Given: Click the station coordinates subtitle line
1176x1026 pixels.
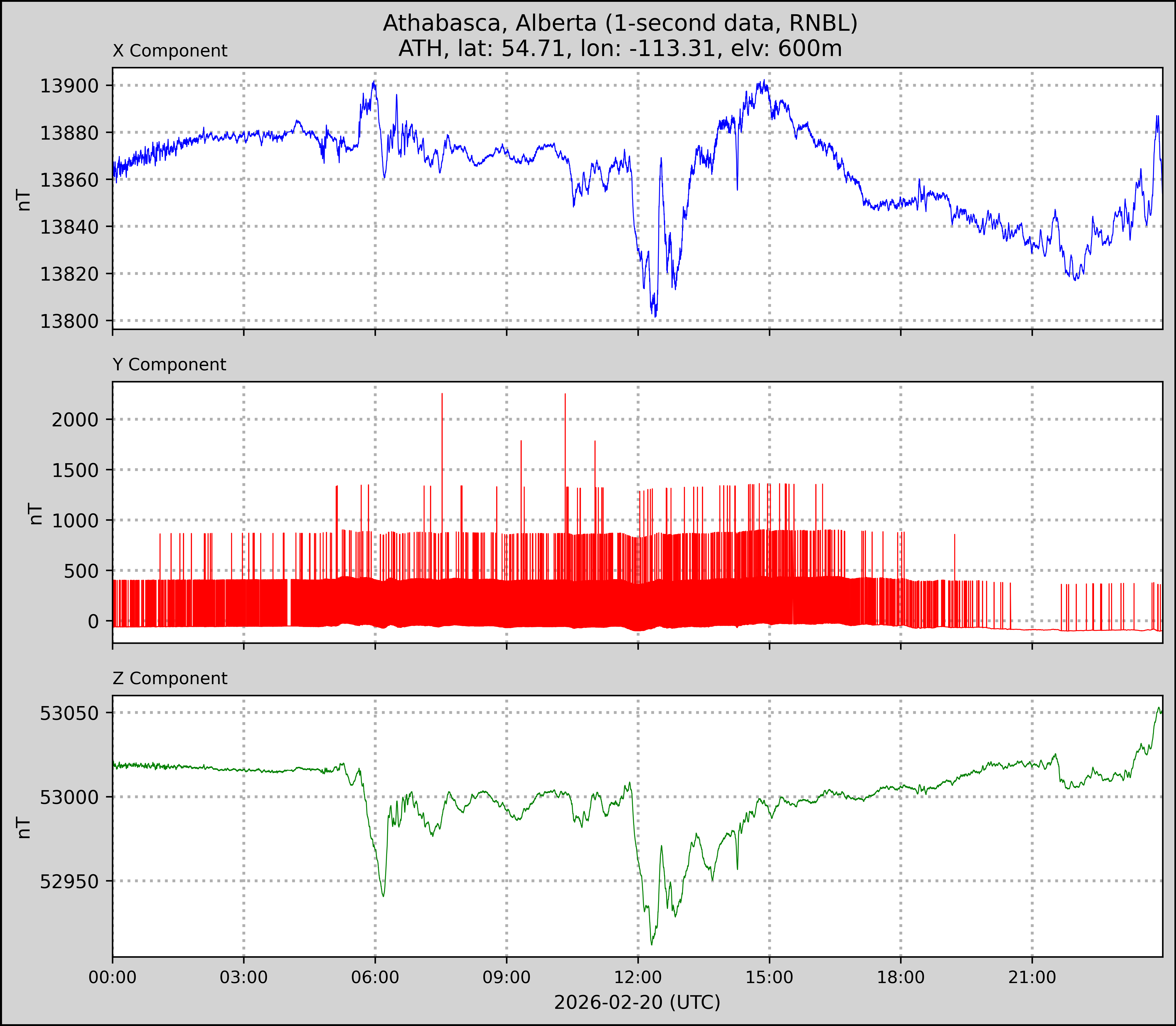Looking at the screenshot, I should coord(620,49).
